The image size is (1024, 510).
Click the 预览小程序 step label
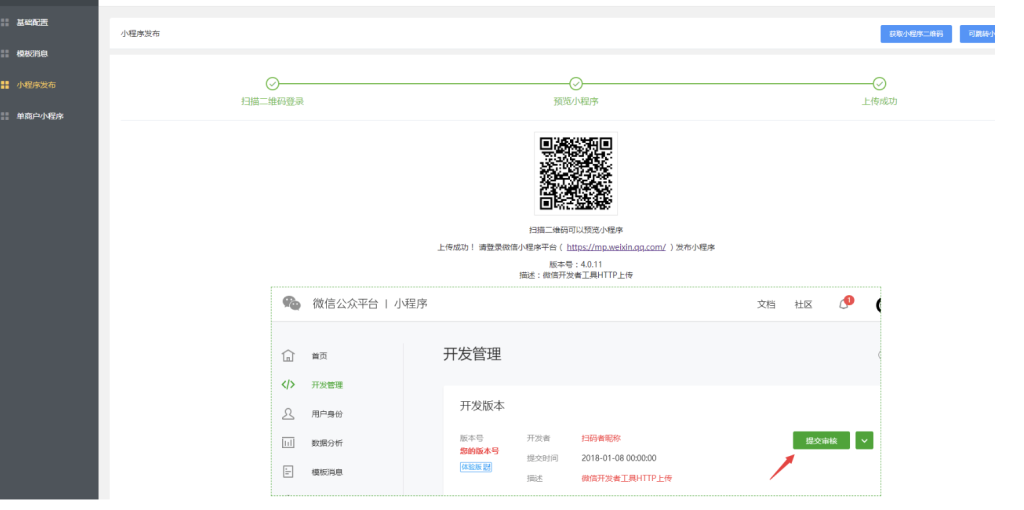576,101
